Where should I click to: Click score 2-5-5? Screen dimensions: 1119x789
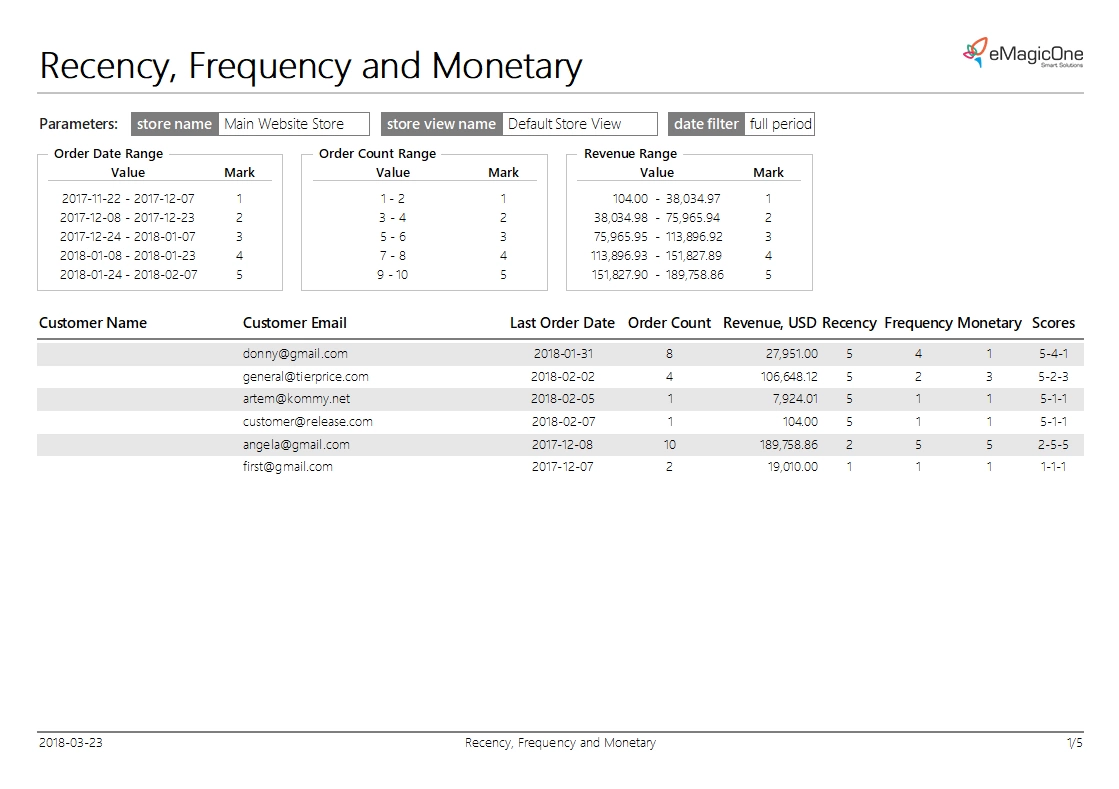point(1053,444)
